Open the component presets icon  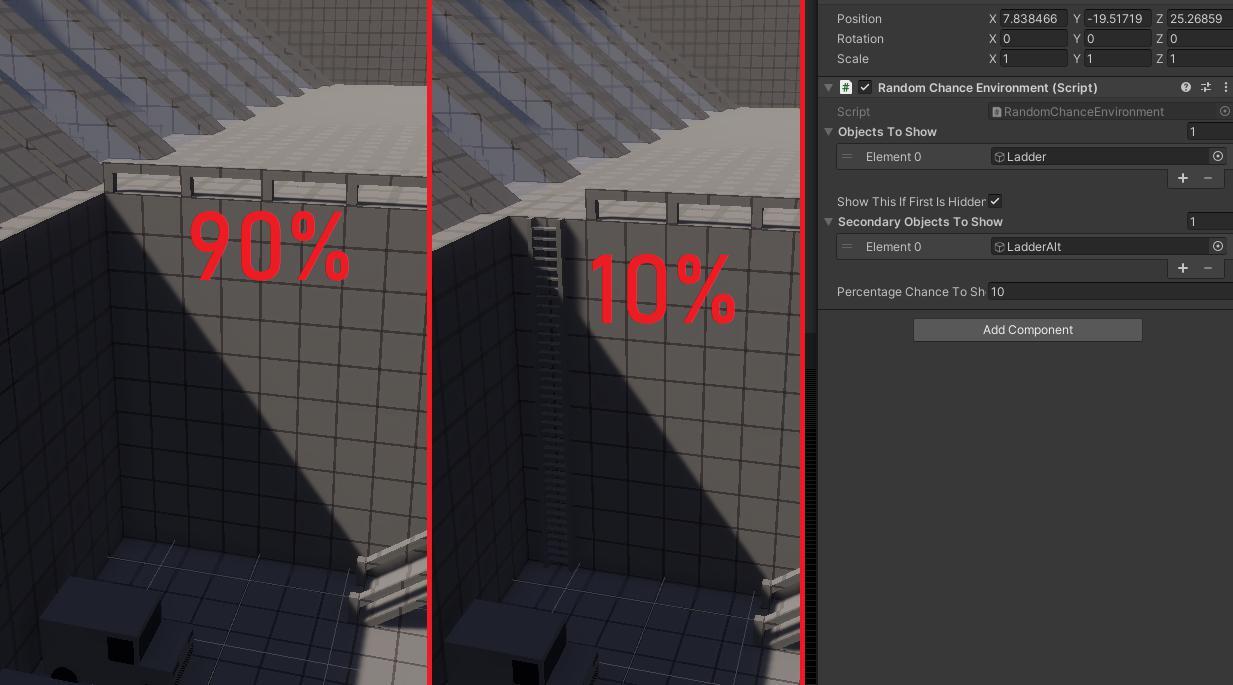tap(1205, 88)
